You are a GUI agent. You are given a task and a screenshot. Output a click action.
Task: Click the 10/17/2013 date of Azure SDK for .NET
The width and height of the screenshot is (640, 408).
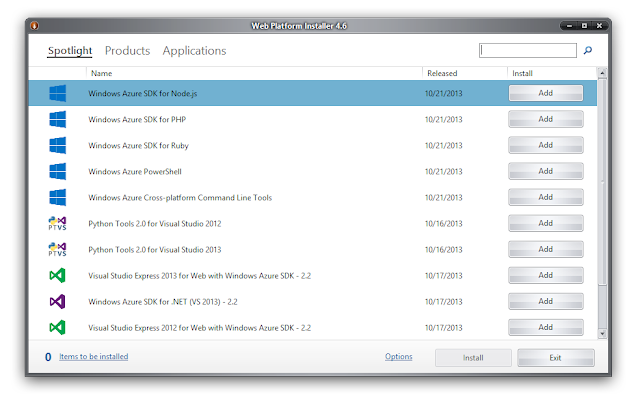click(x=444, y=302)
